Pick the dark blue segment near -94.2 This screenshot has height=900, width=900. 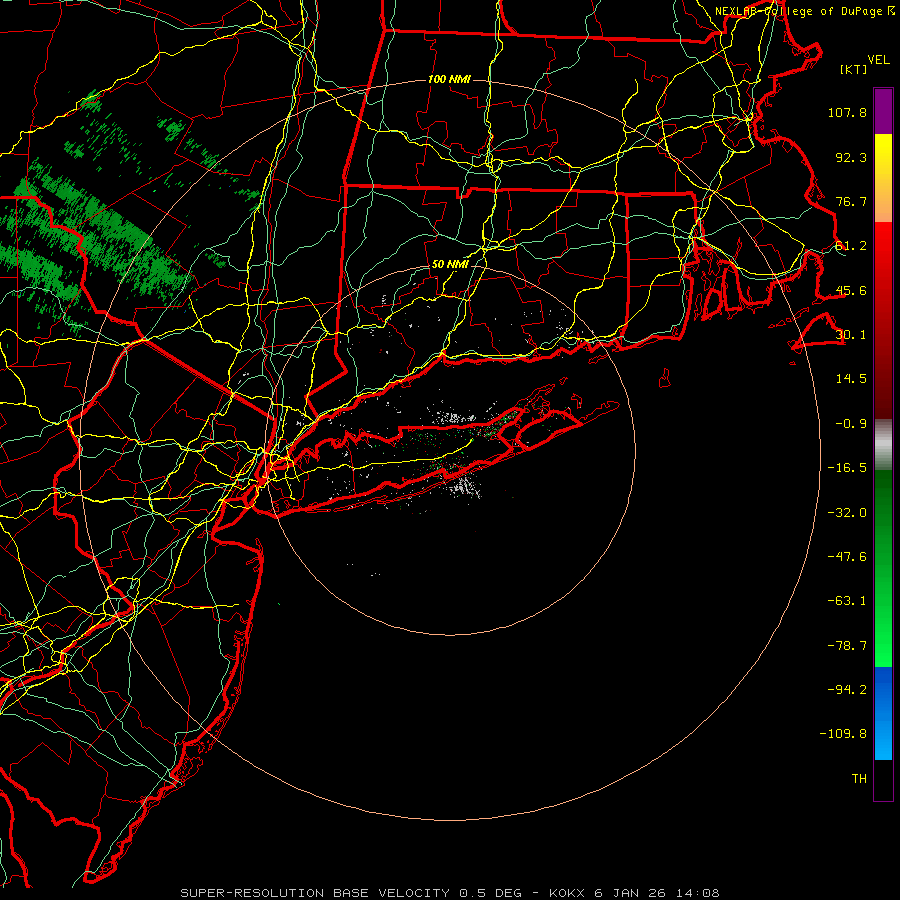(883, 686)
